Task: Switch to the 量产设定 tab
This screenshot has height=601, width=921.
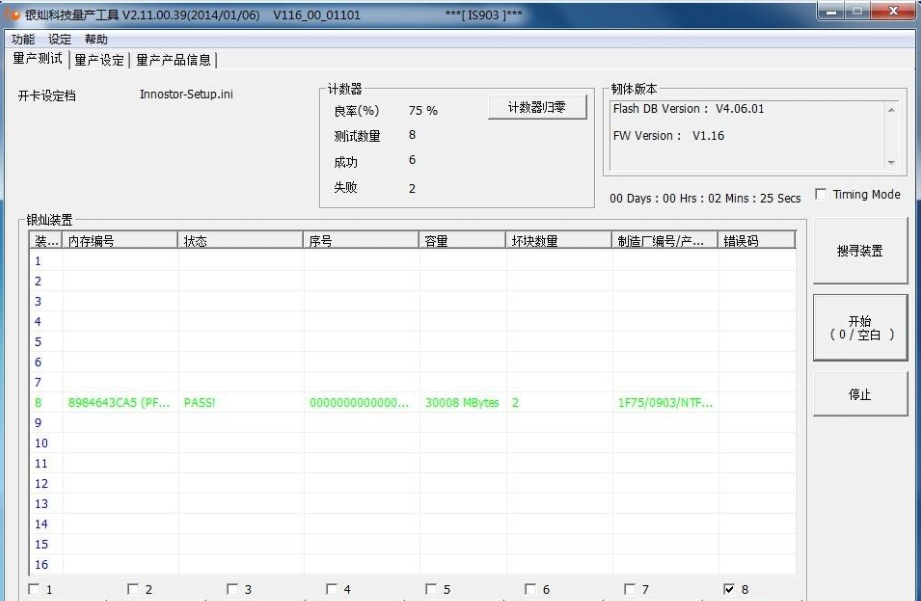Action: pos(100,60)
